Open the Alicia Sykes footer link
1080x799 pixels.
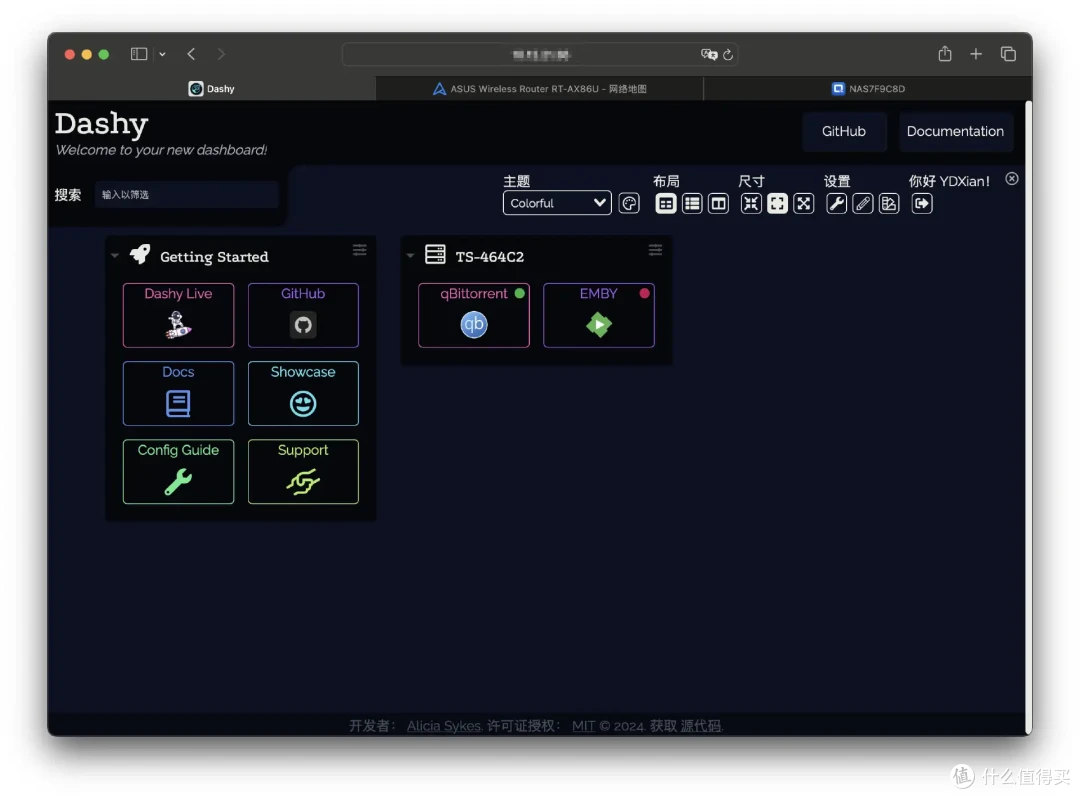[444, 726]
